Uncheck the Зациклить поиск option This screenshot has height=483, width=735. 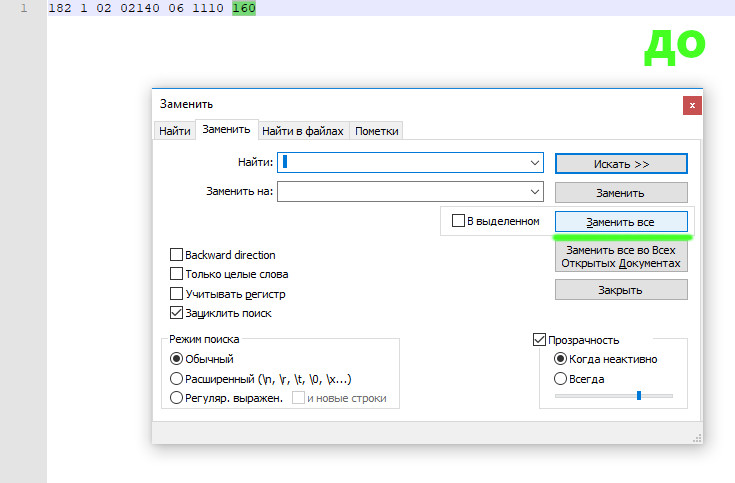click(x=177, y=313)
